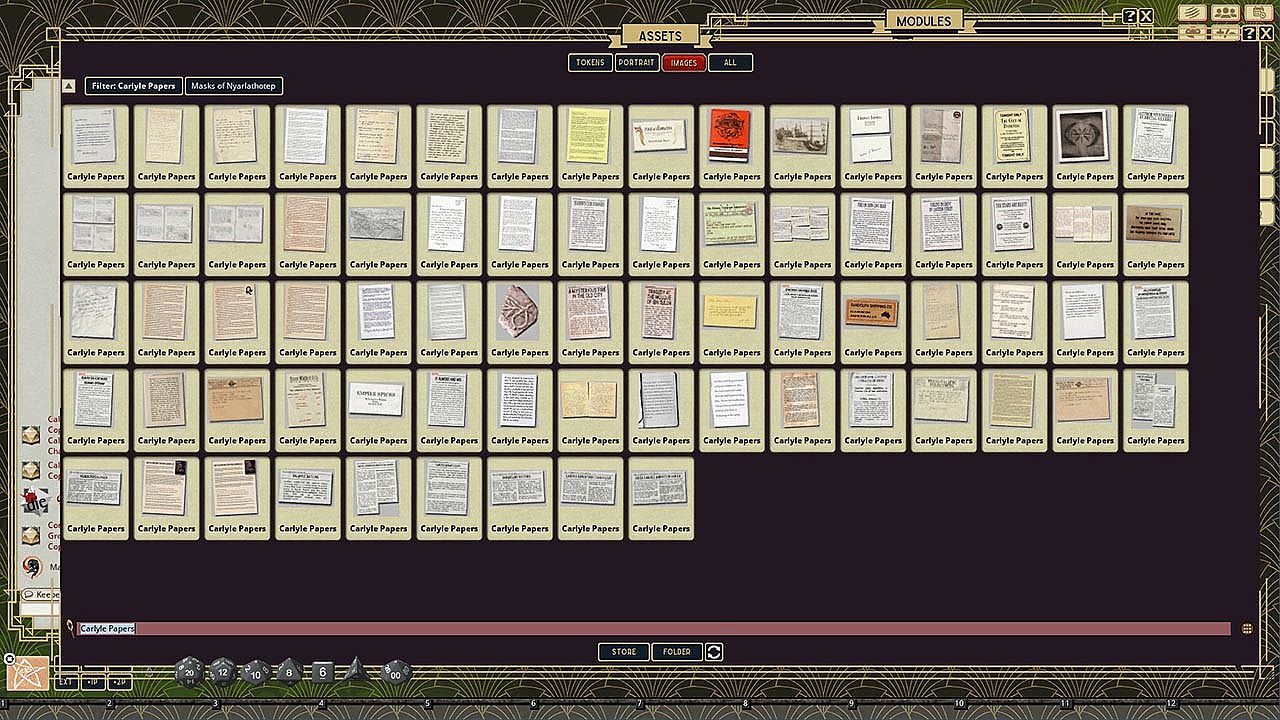Show the All assets tab
This screenshot has width=1280, height=720.
coord(730,63)
